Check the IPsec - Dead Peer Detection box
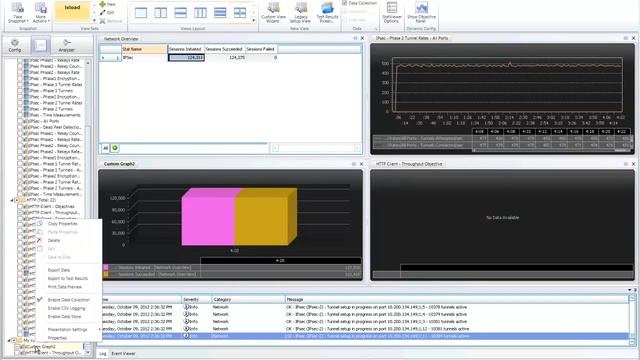 (20, 127)
